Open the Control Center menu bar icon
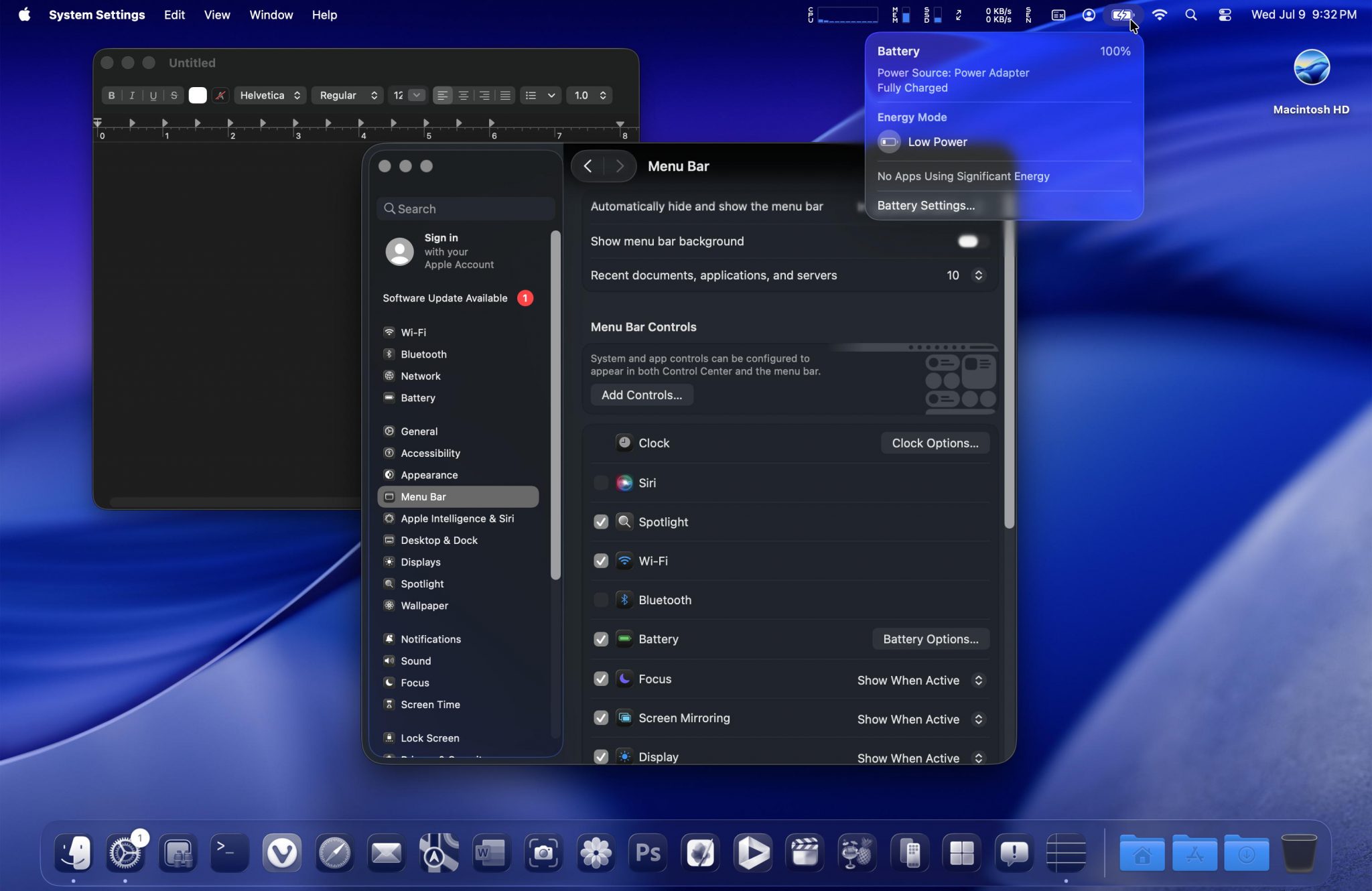This screenshot has height=891, width=1372. [1225, 15]
